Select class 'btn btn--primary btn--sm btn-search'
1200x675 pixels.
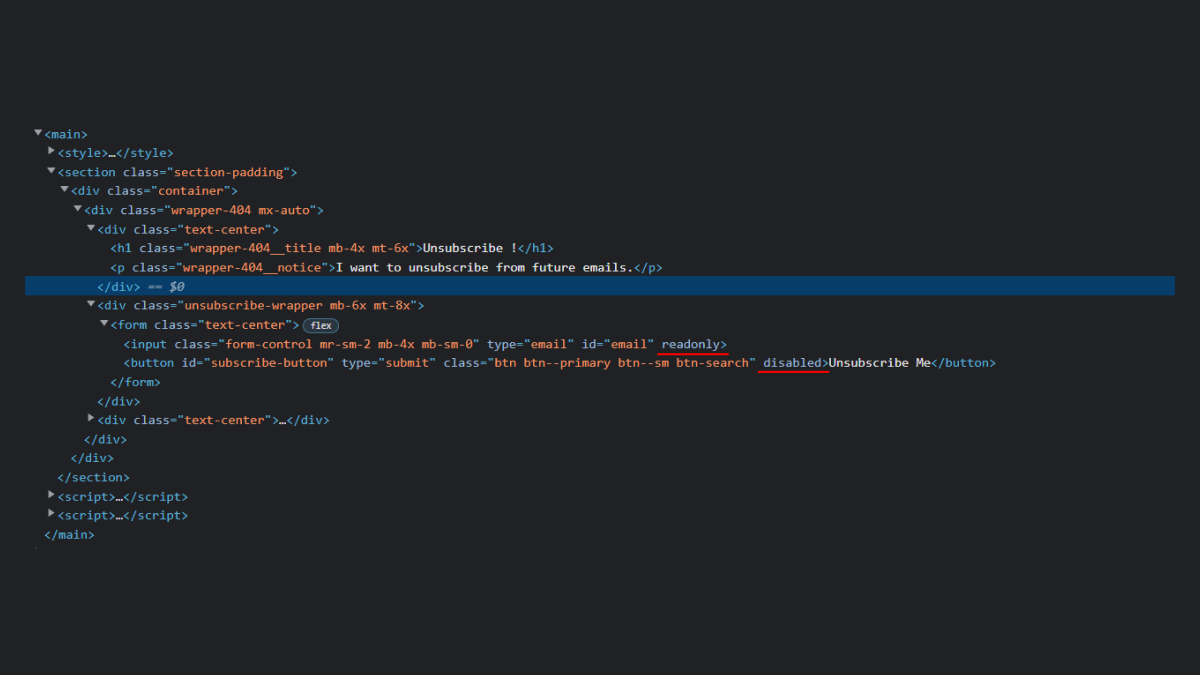click(622, 363)
